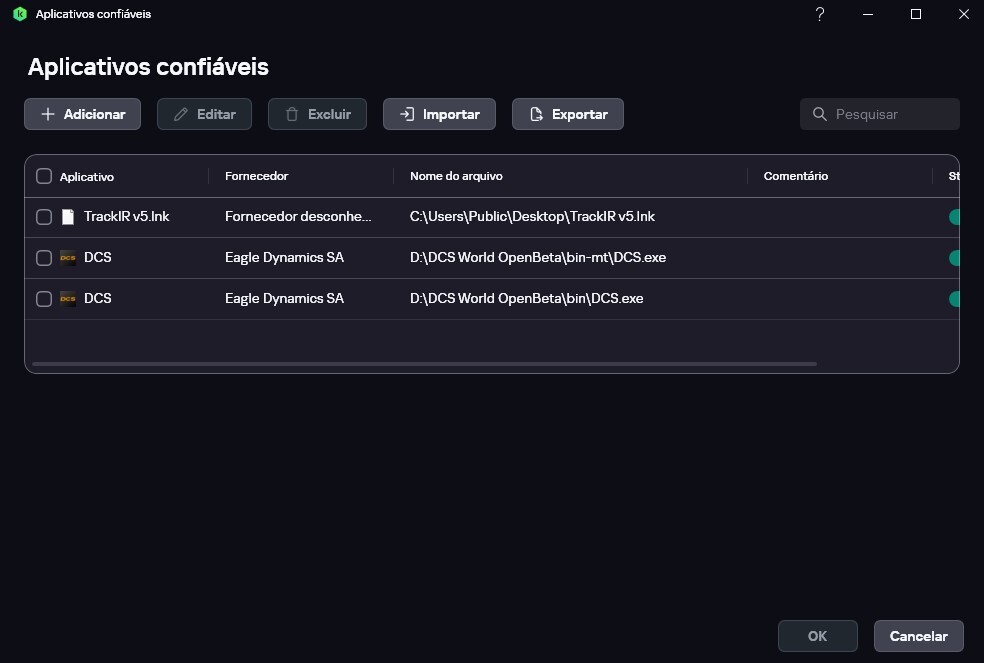The width and height of the screenshot is (984, 663).
Task: Click Eagle Dynamics SA in the bin-mt row
Action: coord(284,257)
